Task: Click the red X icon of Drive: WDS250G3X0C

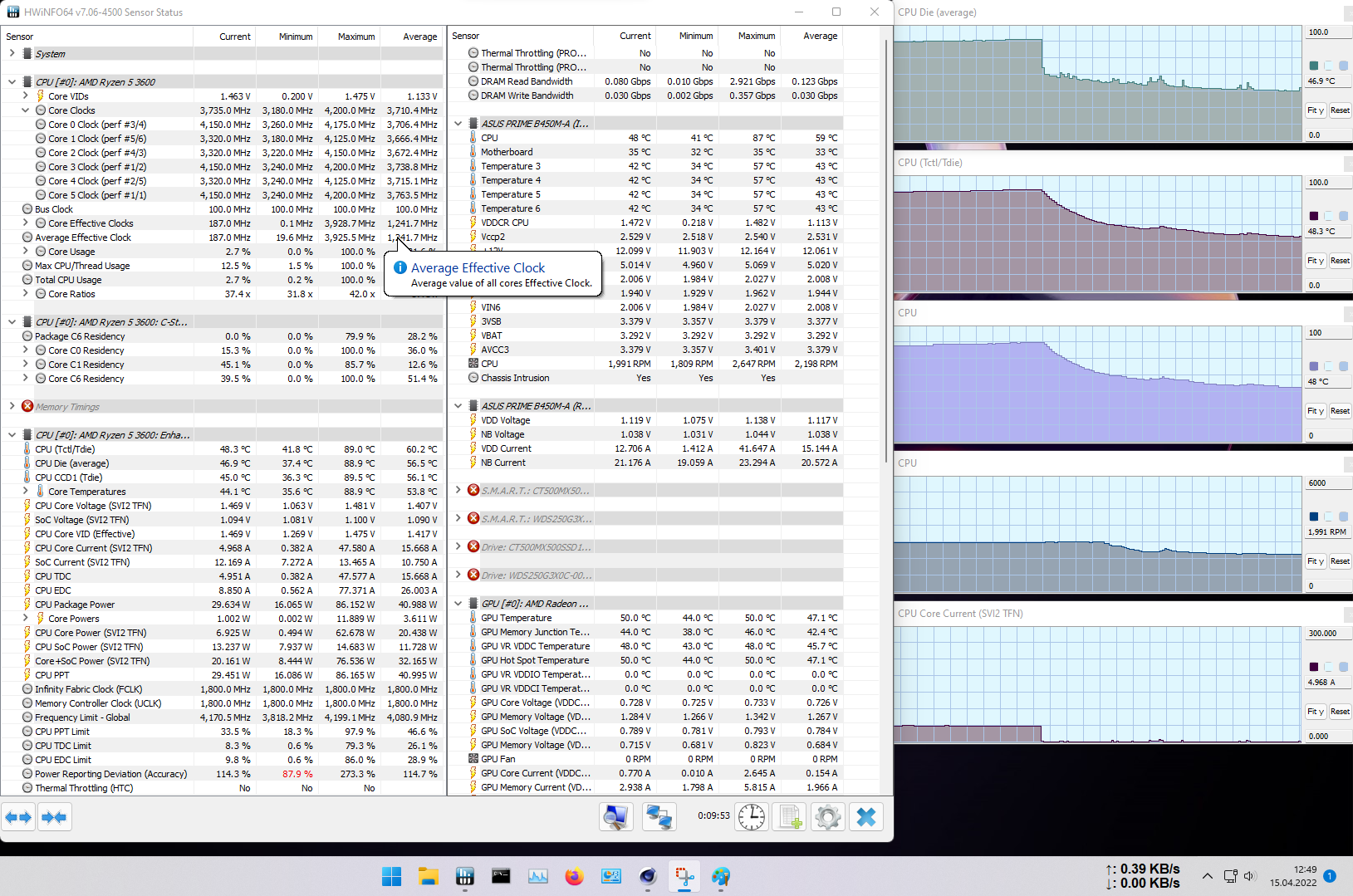Action: pos(473,575)
